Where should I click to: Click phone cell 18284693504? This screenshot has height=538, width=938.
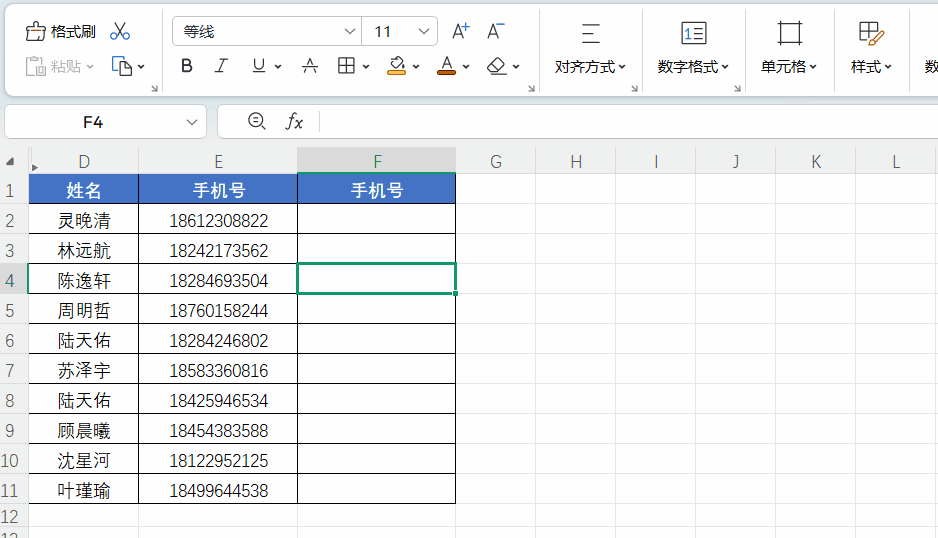[218, 280]
